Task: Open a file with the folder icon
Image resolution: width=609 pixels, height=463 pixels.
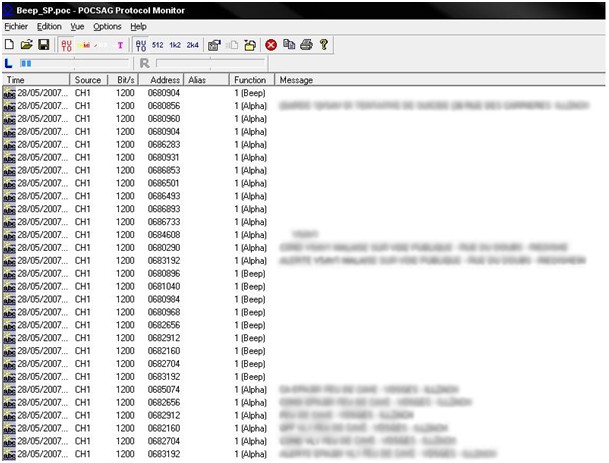Action: tap(26, 45)
